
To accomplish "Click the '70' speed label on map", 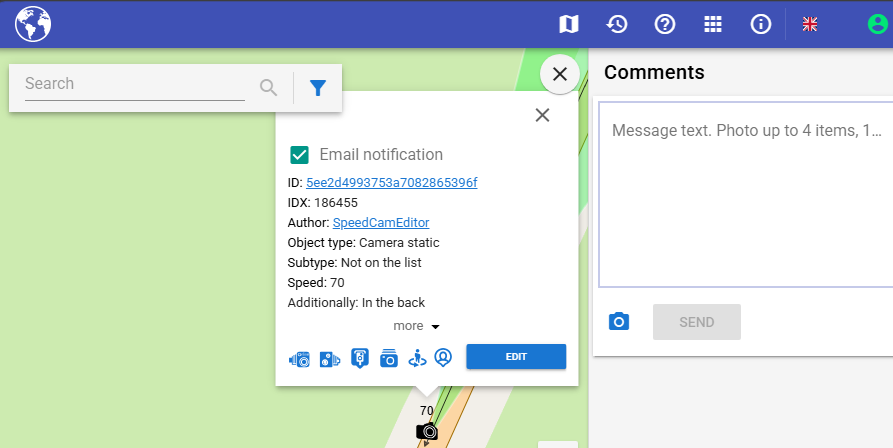I will [427, 410].
